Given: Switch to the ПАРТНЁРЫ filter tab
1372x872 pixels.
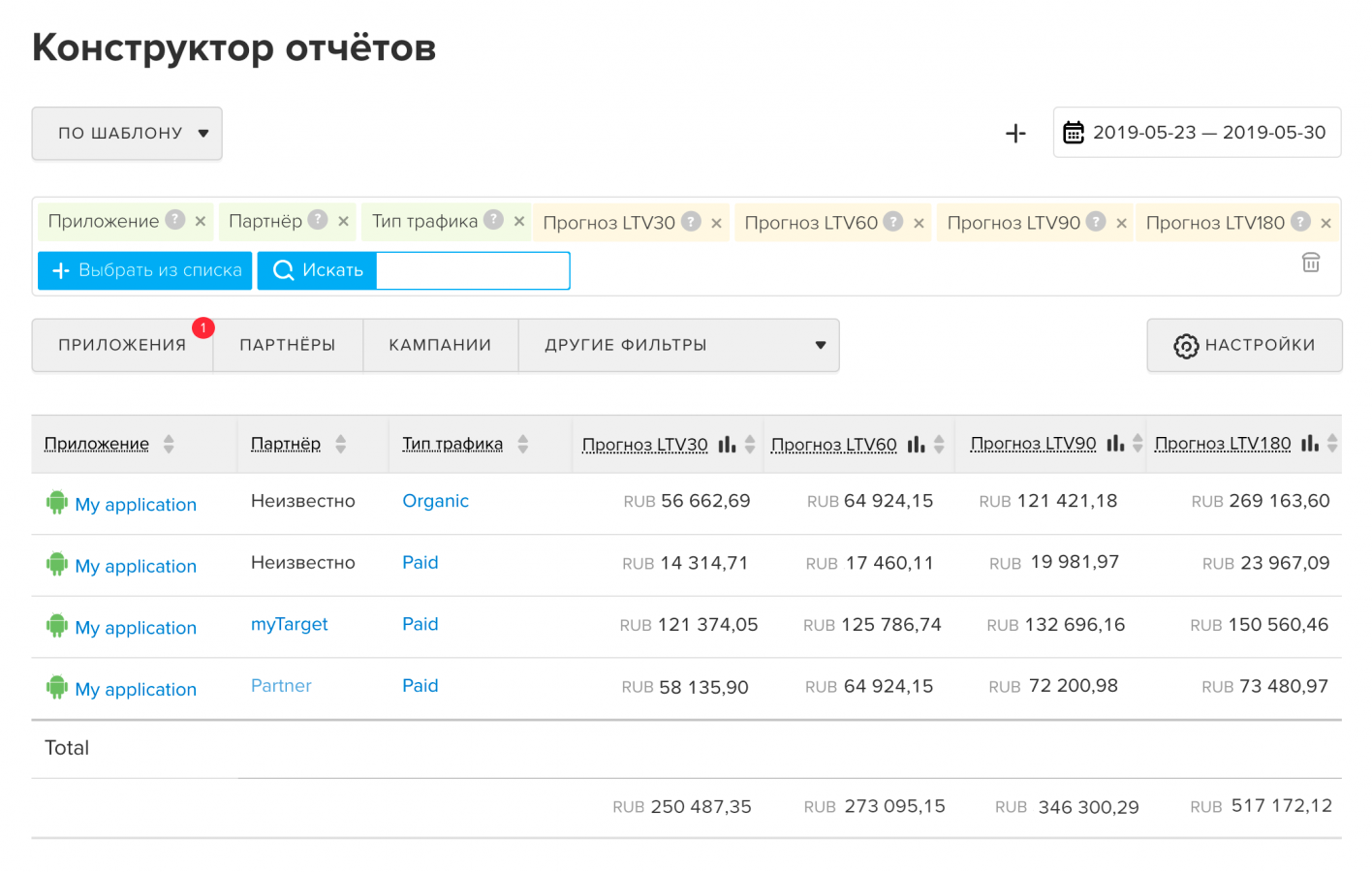Looking at the screenshot, I should tap(288, 345).
